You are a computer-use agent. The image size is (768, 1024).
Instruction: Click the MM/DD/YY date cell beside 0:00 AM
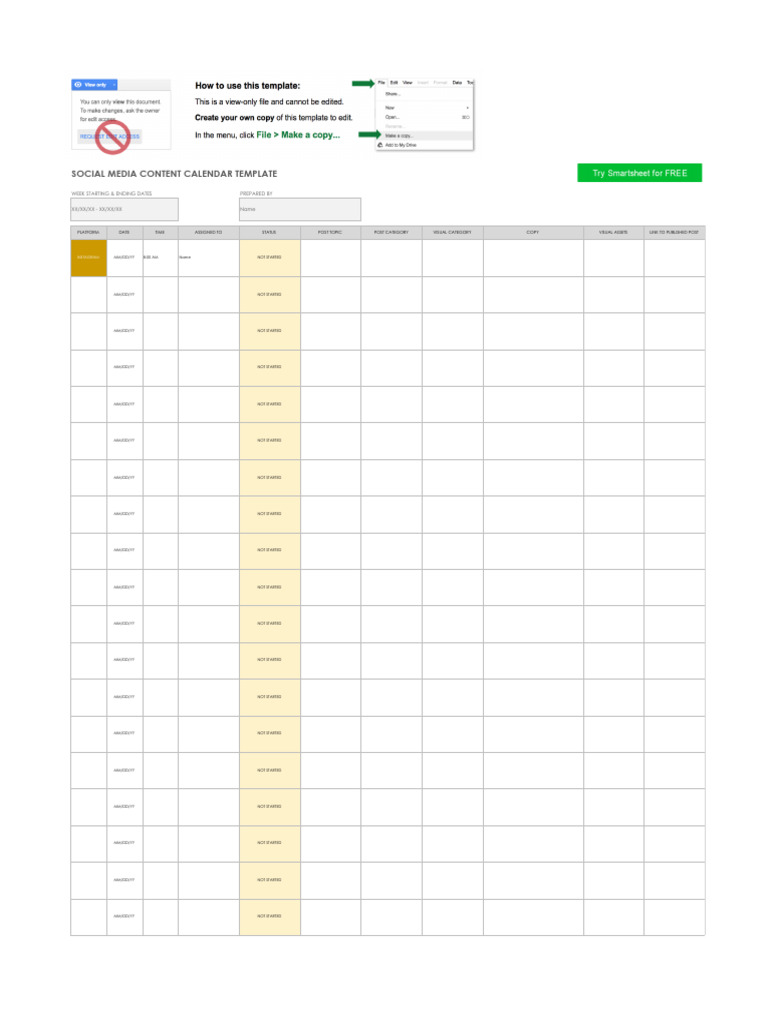pyautogui.click(x=124, y=258)
